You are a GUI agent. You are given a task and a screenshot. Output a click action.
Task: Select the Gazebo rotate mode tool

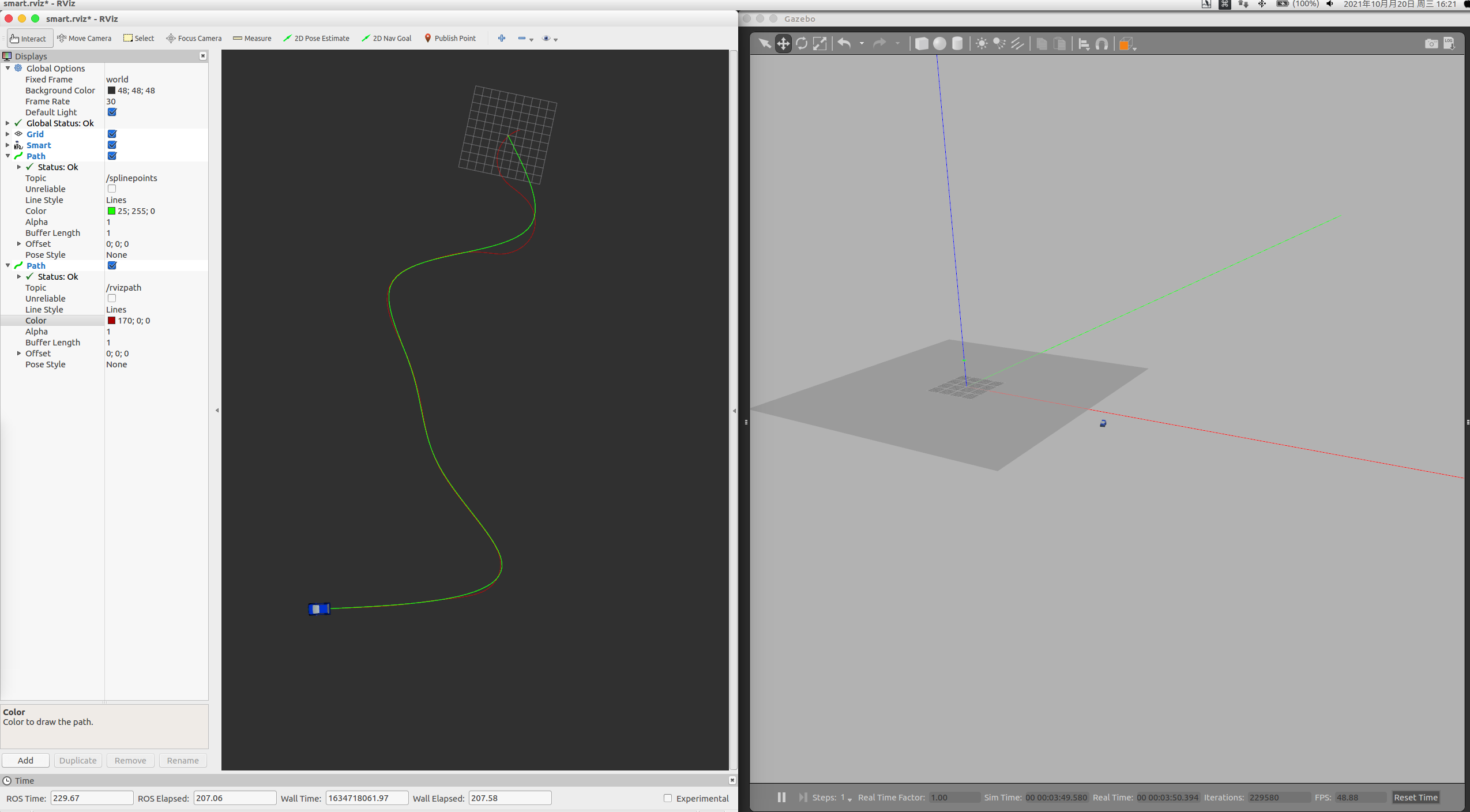(802, 44)
